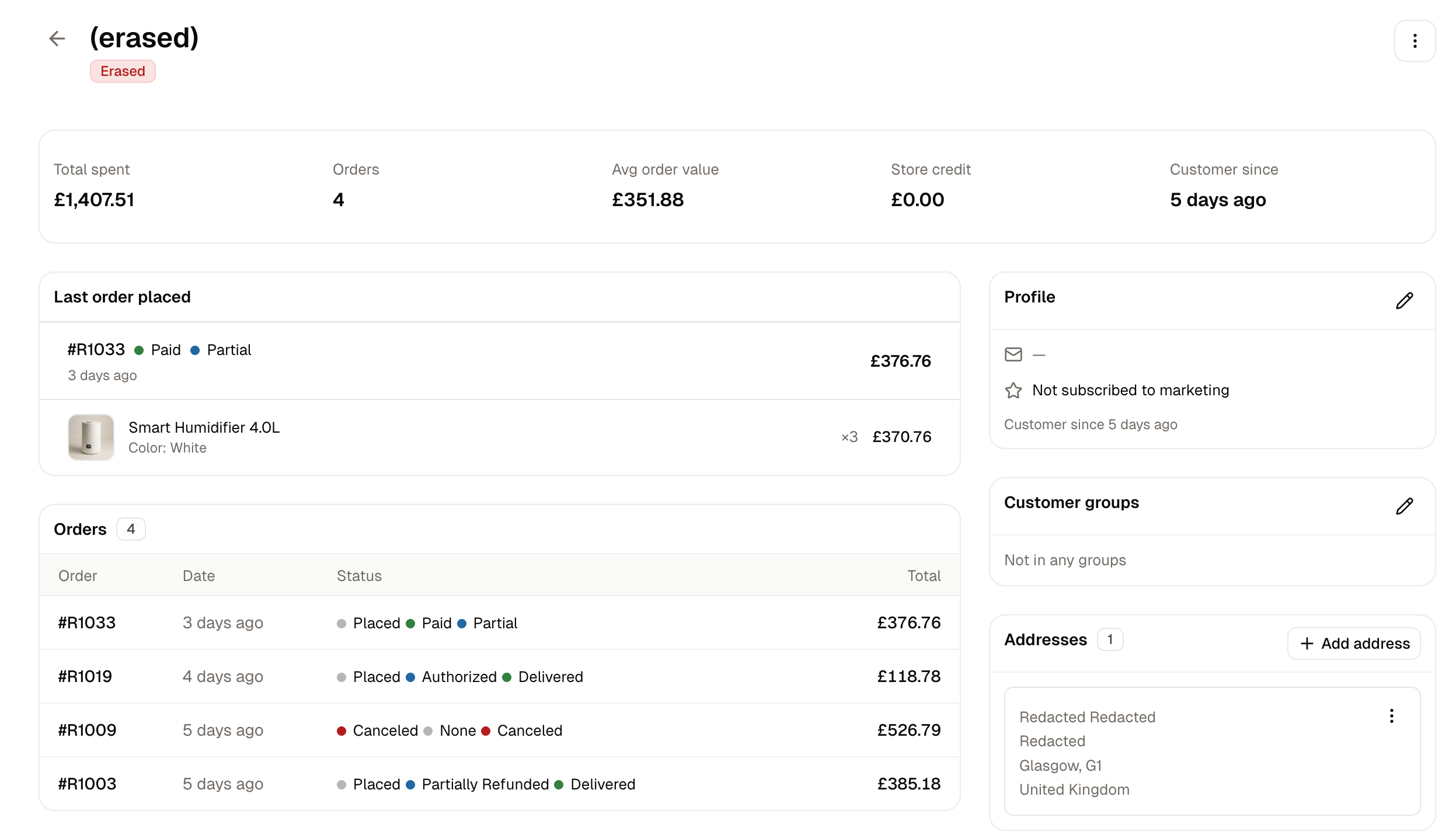
Task: Click the Erased status badge
Action: tap(123, 71)
